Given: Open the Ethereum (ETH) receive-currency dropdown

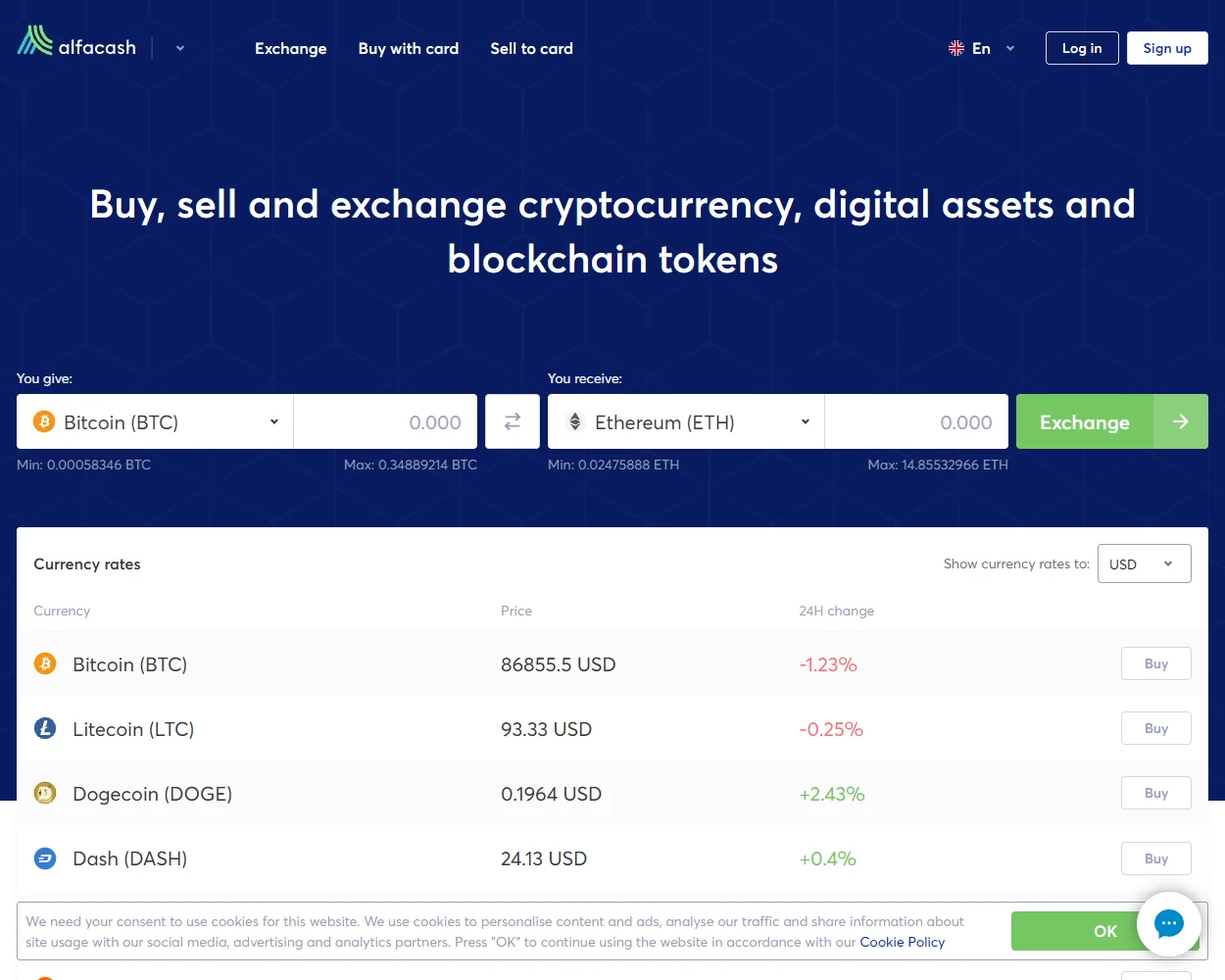Looking at the screenshot, I should tap(686, 421).
